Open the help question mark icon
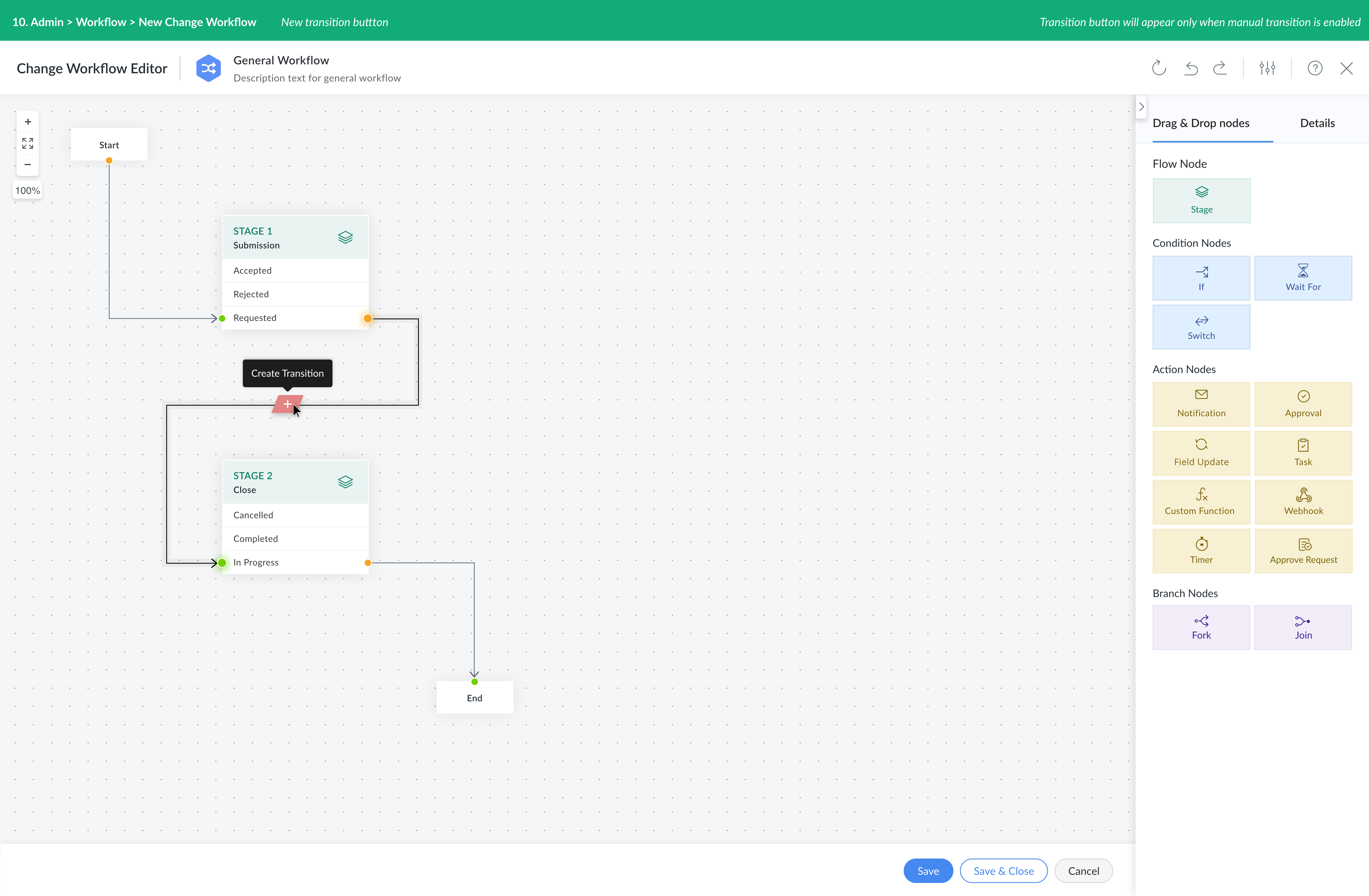 tap(1315, 68)
